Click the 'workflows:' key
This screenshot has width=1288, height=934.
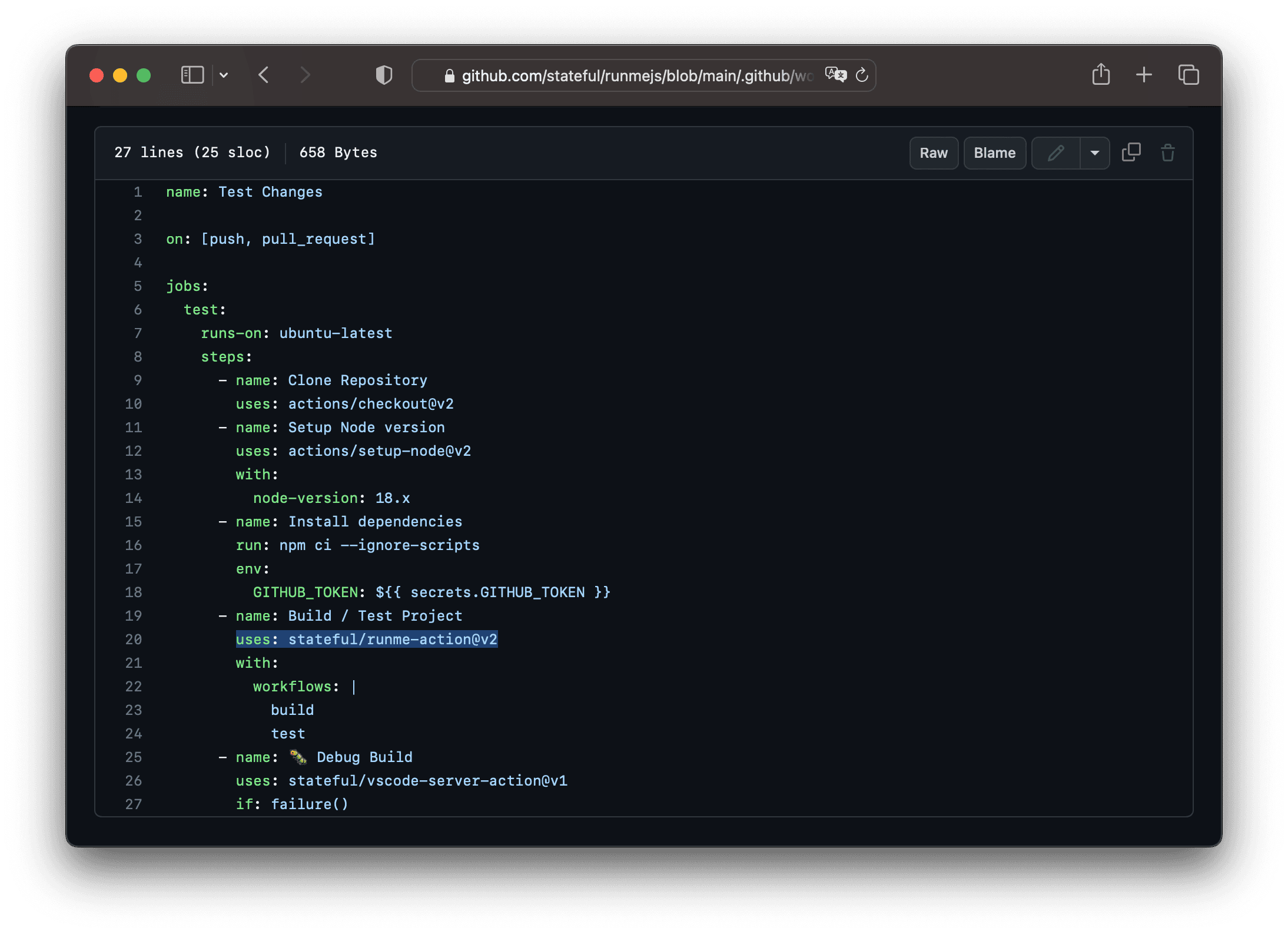(x=296, y=687)
